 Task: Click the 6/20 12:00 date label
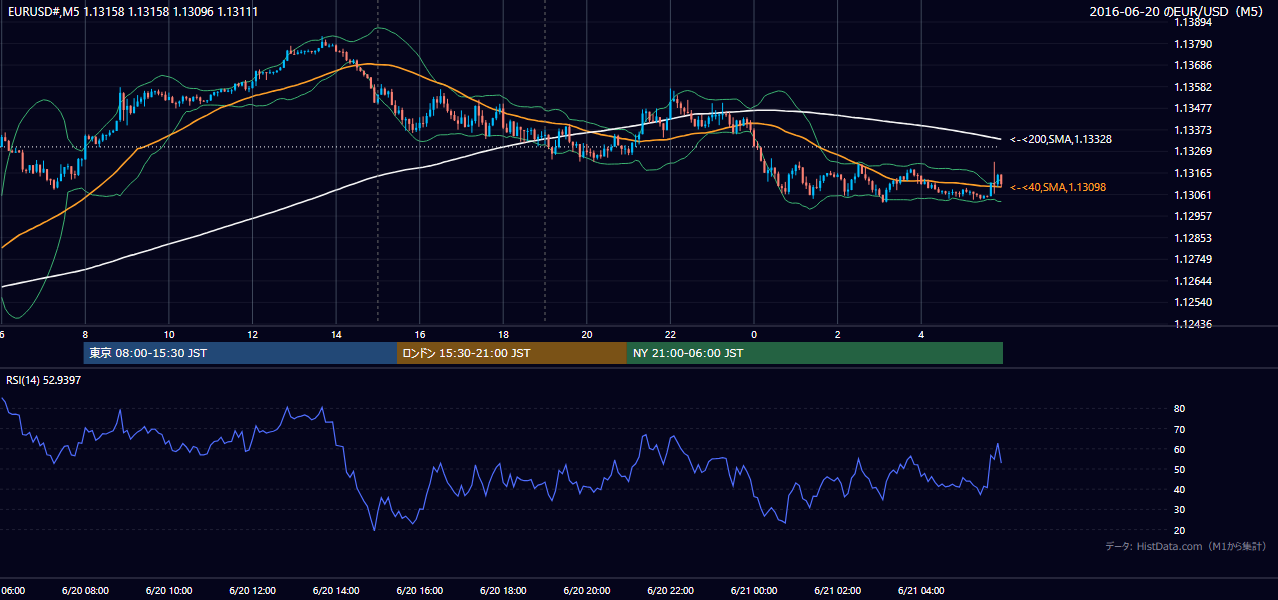pyautogui.click(x=252, y=591)
